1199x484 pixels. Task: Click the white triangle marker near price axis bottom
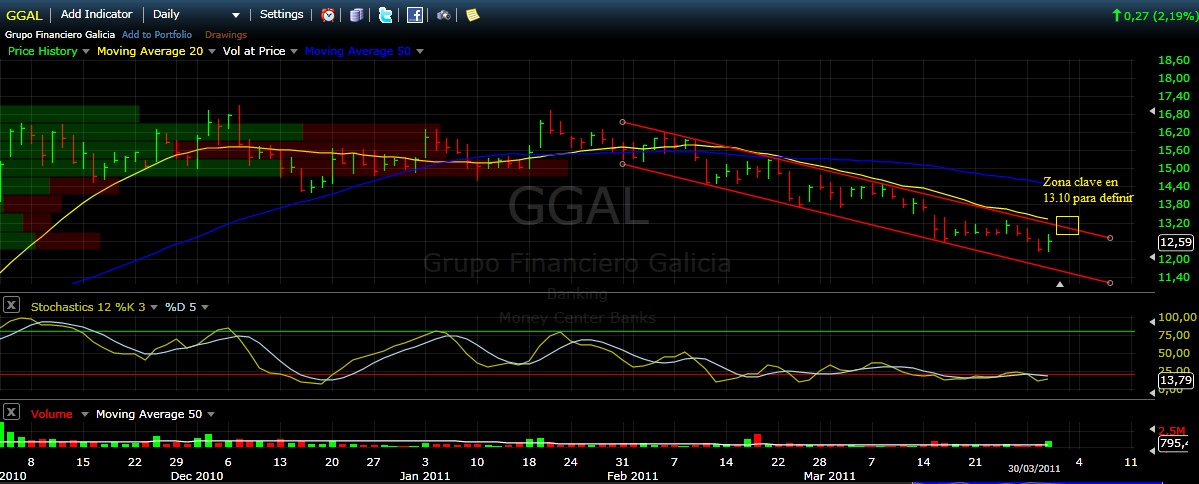tap(1060, 284)
